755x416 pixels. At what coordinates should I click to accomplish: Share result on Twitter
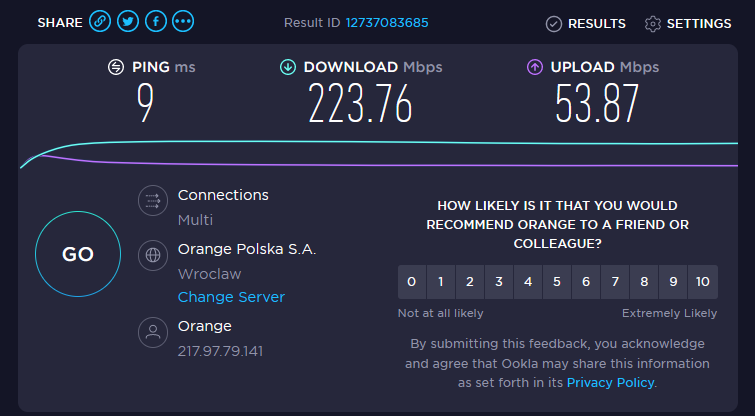128,21
